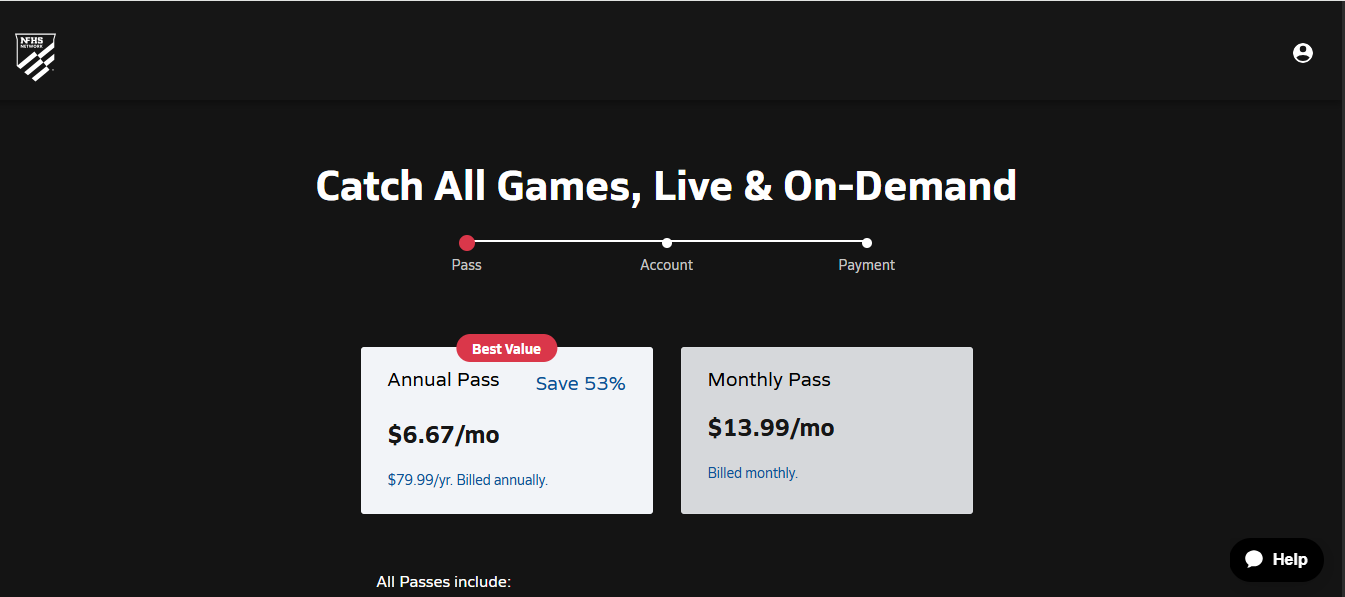Click the NFHS Network logo
The height and width of the screenshot is (597, 1345).
tap(36, 56)
